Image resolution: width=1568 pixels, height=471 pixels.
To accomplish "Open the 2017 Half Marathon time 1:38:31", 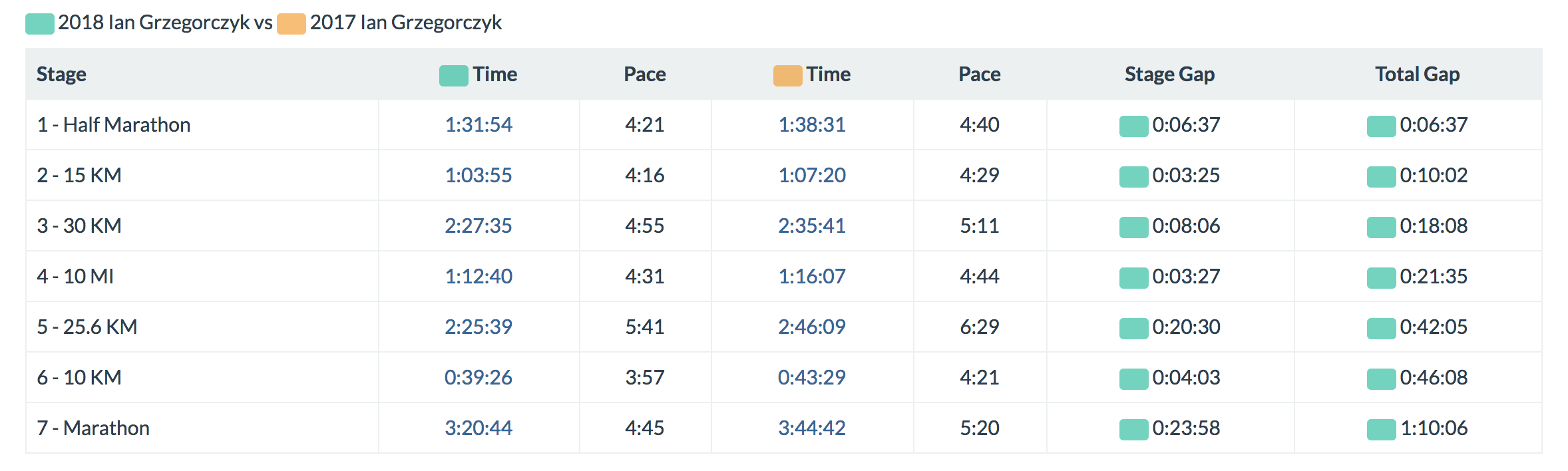I will [x=812, y=125].
